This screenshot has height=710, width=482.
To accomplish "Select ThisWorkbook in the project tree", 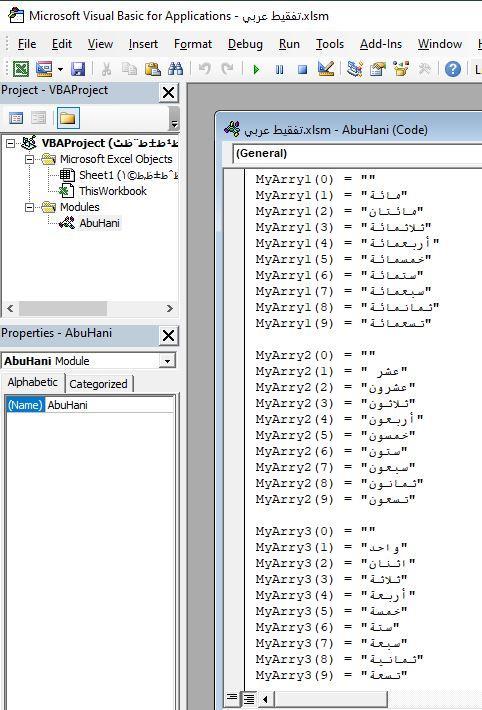I will click(x=113, y=191).
